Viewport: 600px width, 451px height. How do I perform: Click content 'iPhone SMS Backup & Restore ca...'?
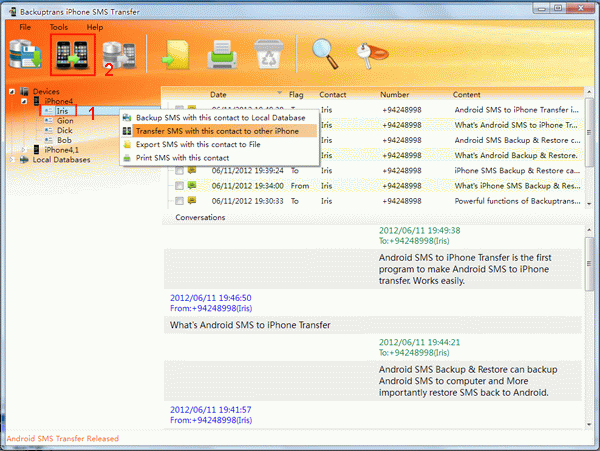tap(517, 171)
